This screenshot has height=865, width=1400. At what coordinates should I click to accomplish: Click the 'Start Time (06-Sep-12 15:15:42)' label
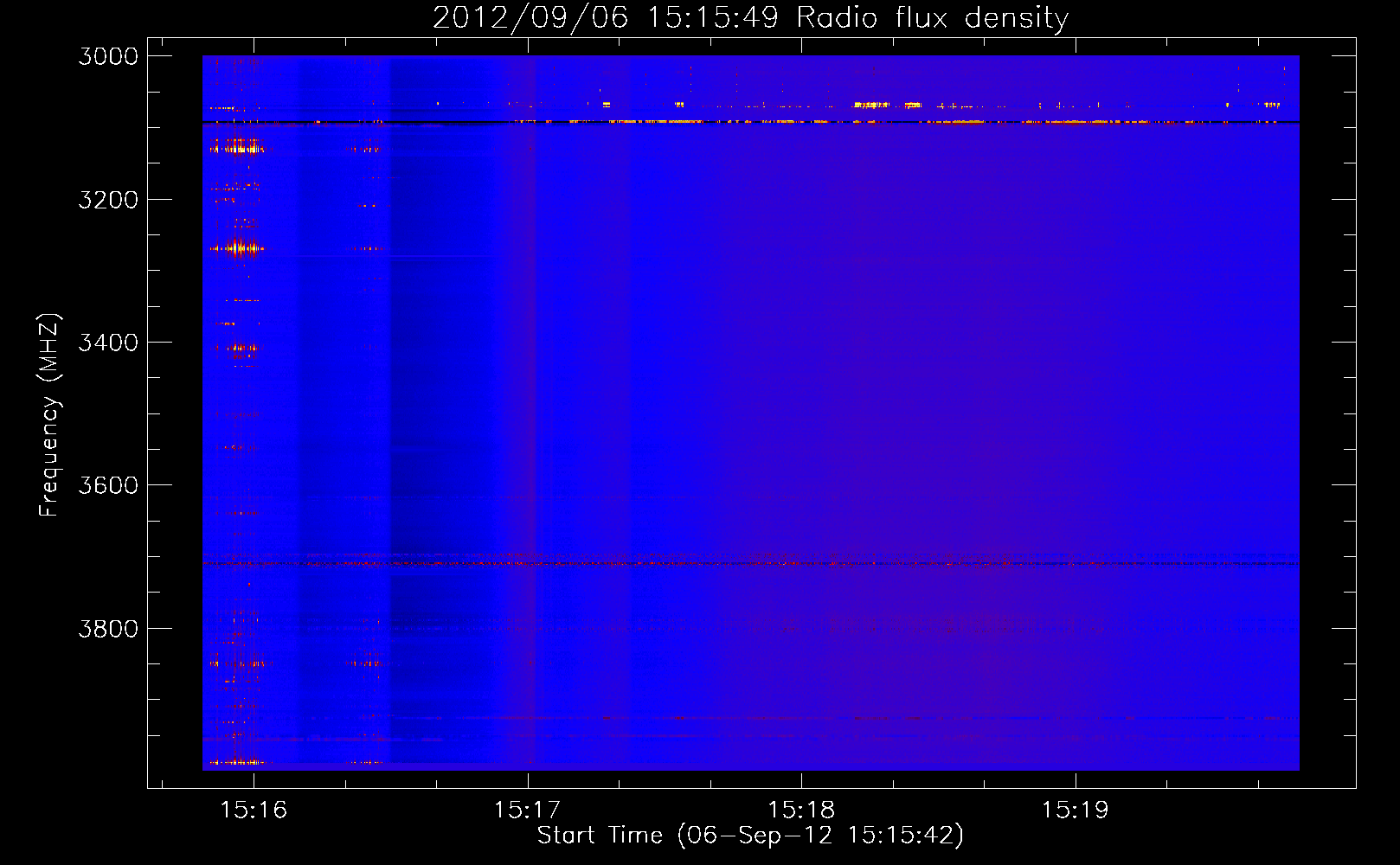click(750, 836)
